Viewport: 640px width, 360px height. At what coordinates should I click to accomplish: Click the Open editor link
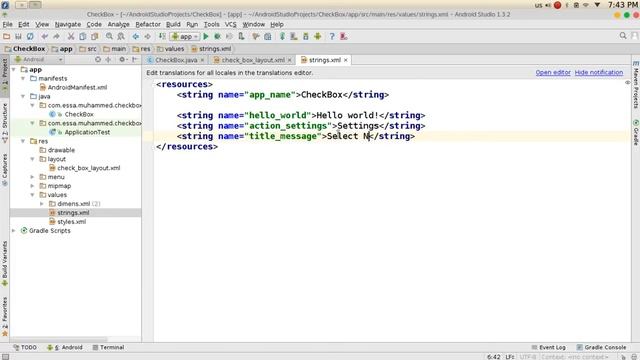point(553,73)
